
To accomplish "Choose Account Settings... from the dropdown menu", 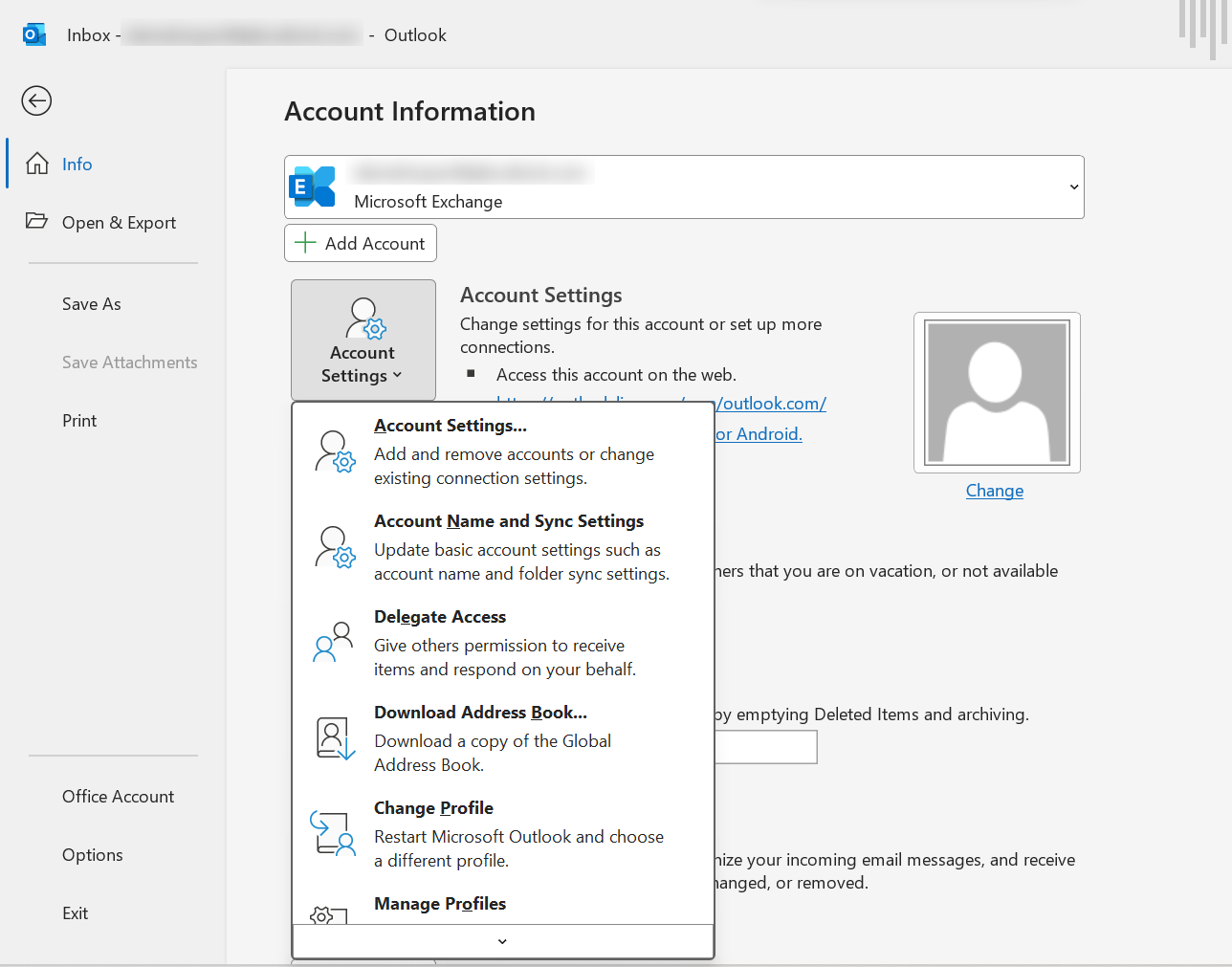I will pyautogui.click(x=503, y=451).
